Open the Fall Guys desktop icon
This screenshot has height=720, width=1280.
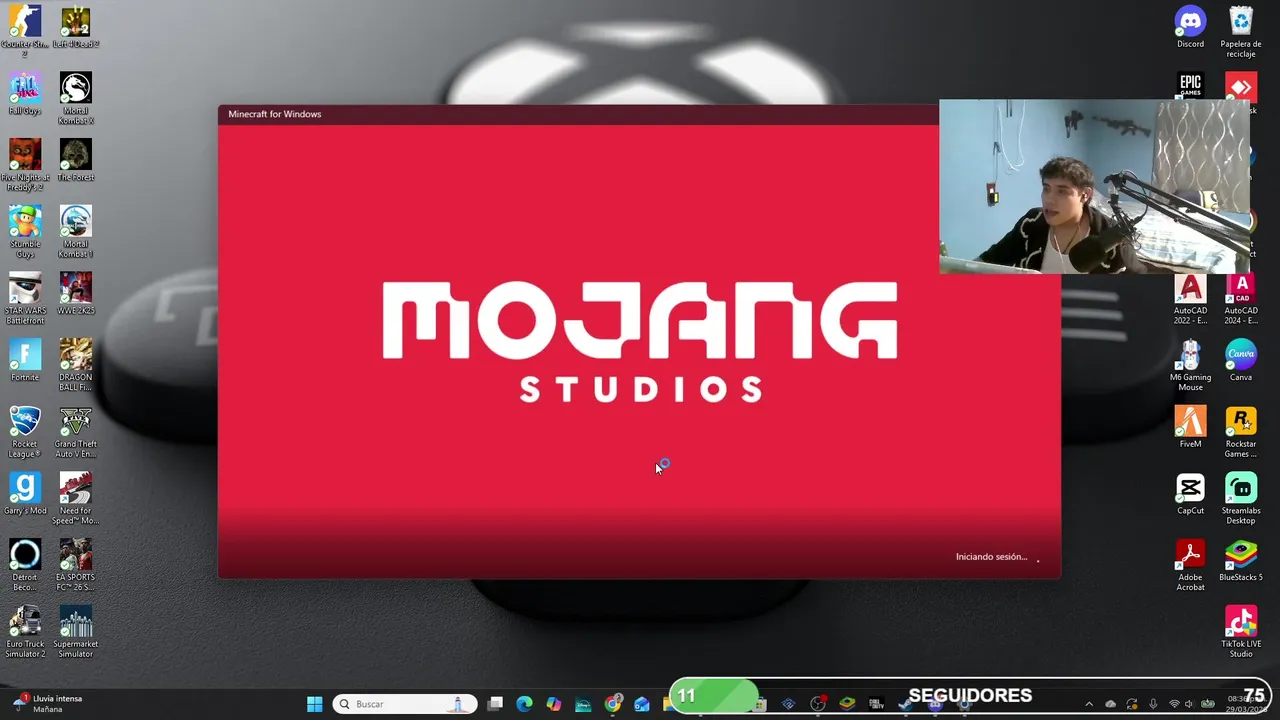coord(25,94)
